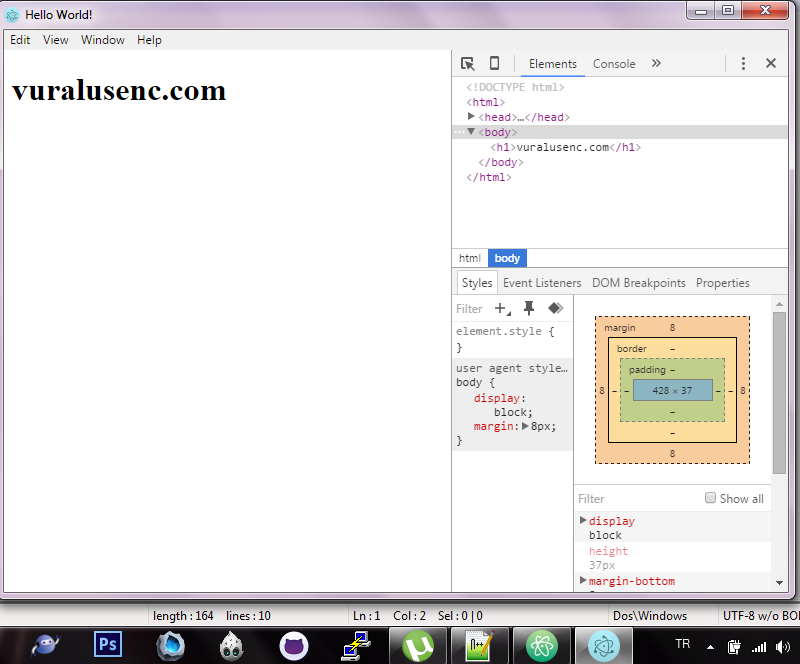Close the DevTools panel

(771, 63)
